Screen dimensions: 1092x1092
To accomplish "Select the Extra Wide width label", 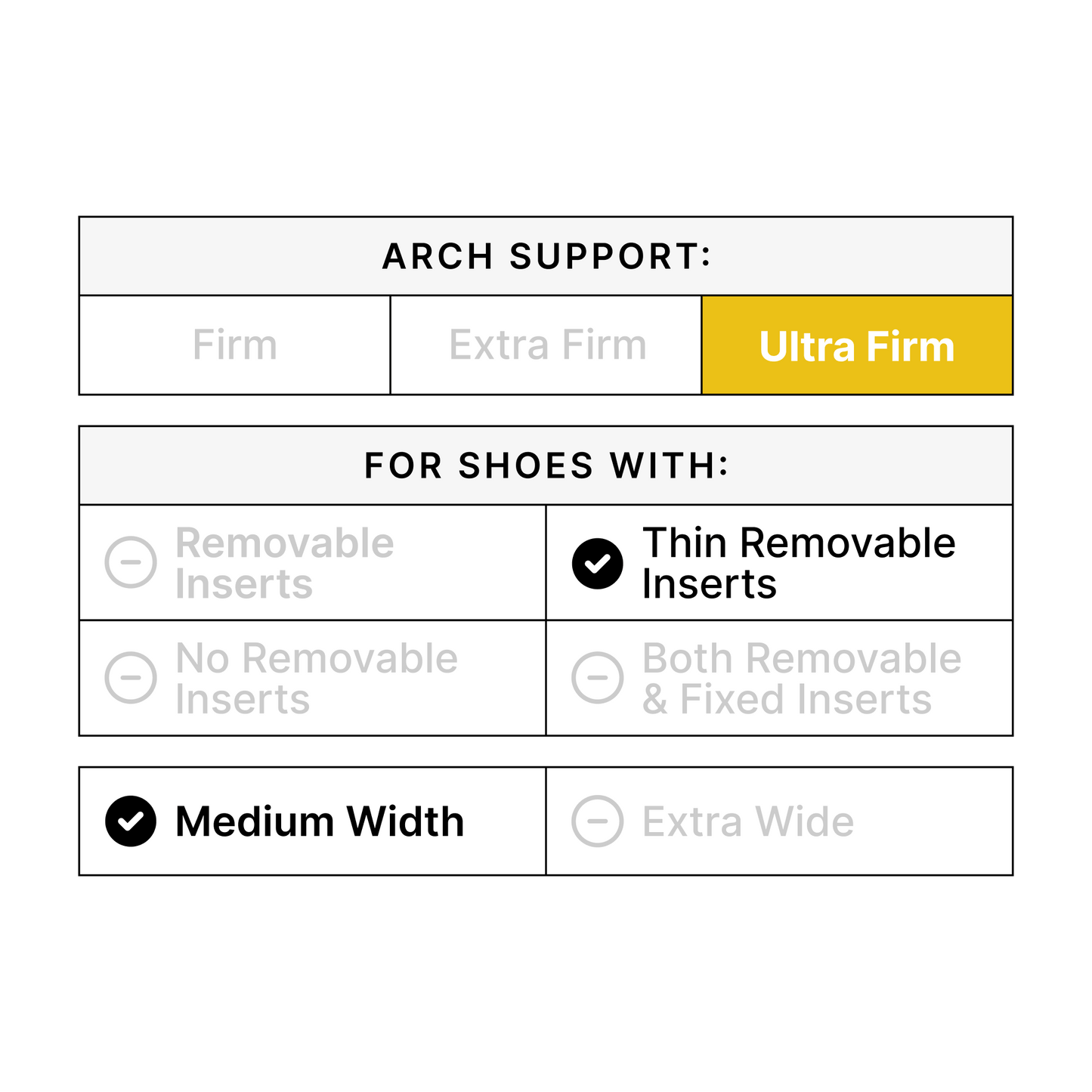I will [747, 821].
